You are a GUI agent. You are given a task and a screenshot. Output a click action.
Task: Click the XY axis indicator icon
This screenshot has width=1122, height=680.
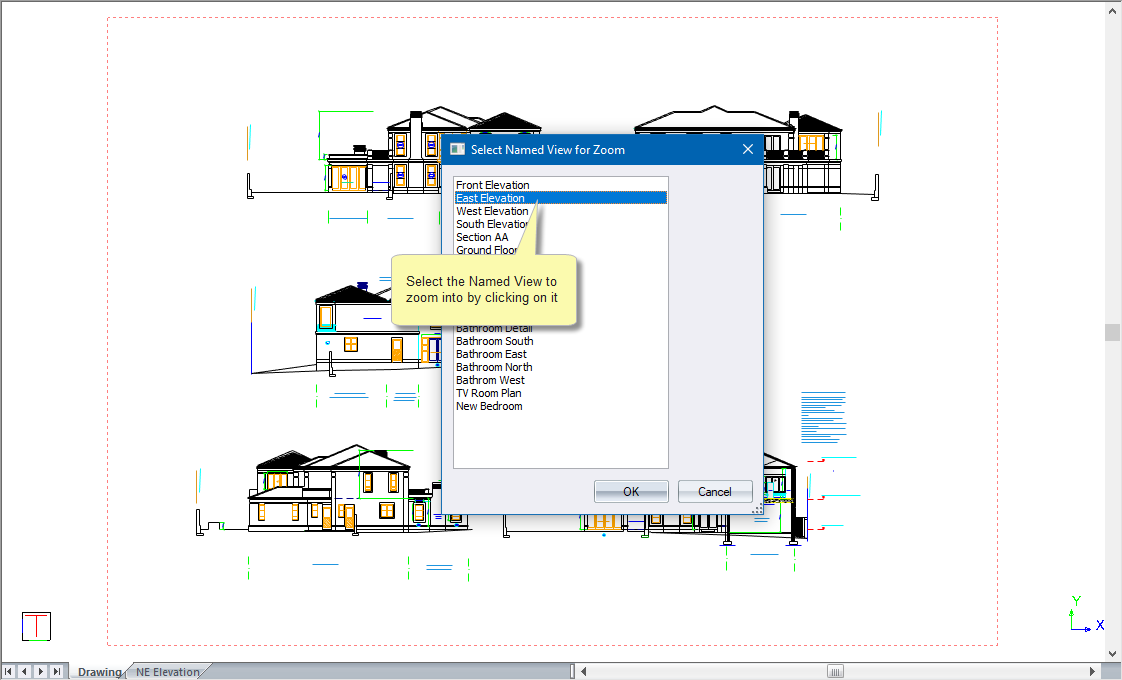pyautogui.click(x=1083, y=615)
